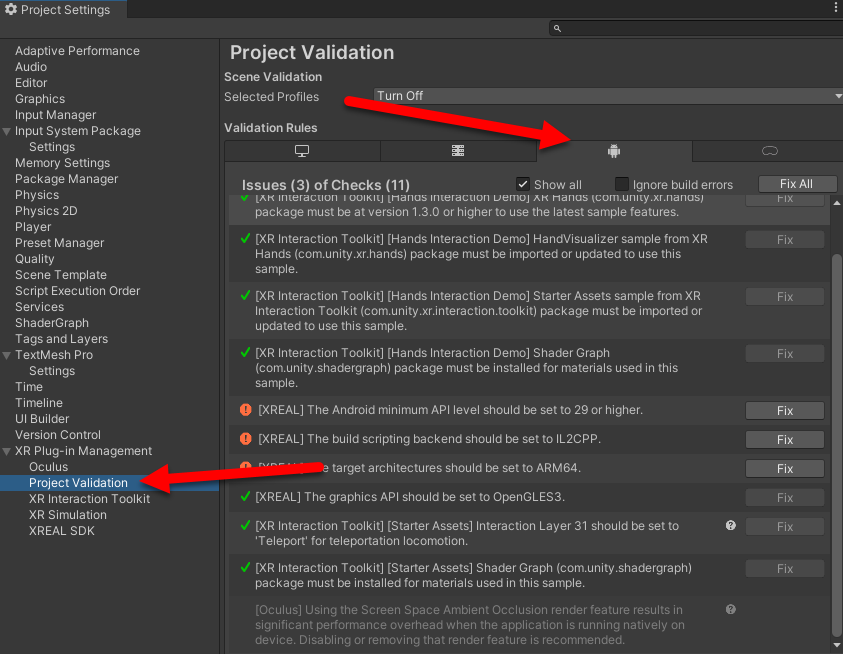
Task: Click the Project Settings gear icon
Action: [x=11, y=9]
